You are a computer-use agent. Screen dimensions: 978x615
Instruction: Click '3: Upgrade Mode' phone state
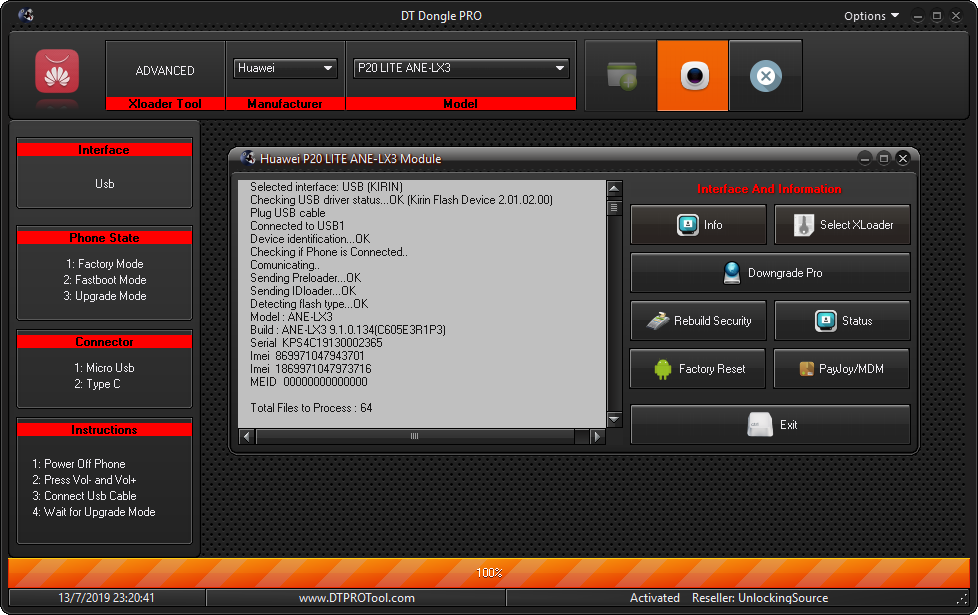click(105, 296)
